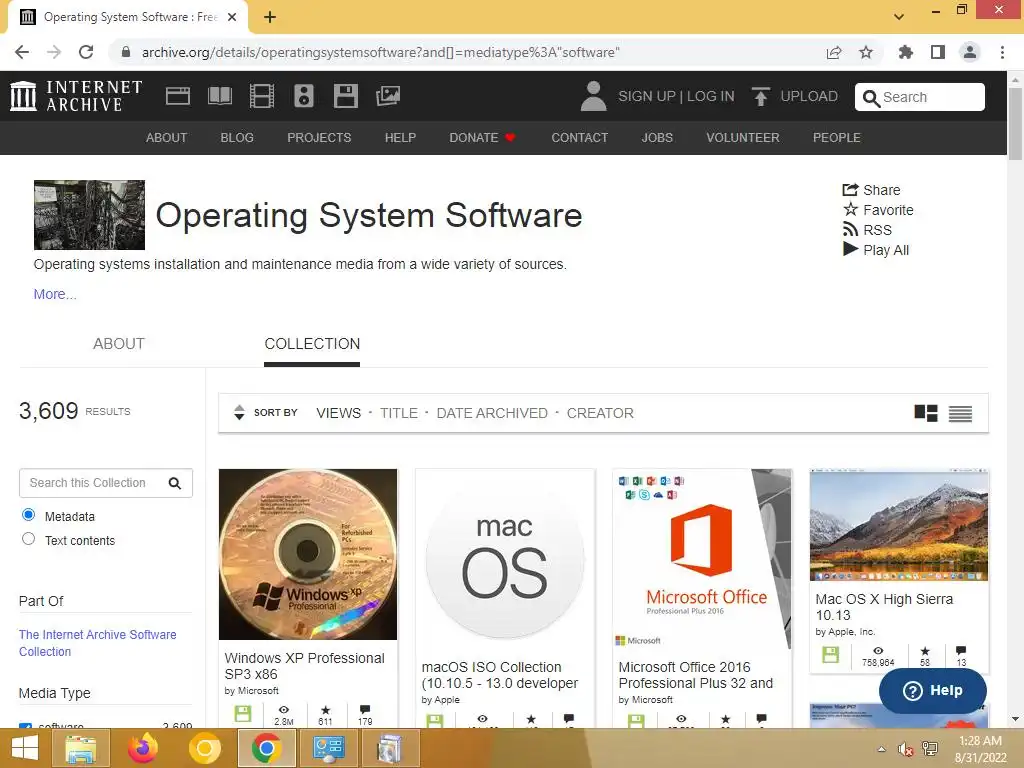Click the SIGN UP | LOG IN link
The width and height of the screenshot is (1024, 768).
tap(676, 96)
